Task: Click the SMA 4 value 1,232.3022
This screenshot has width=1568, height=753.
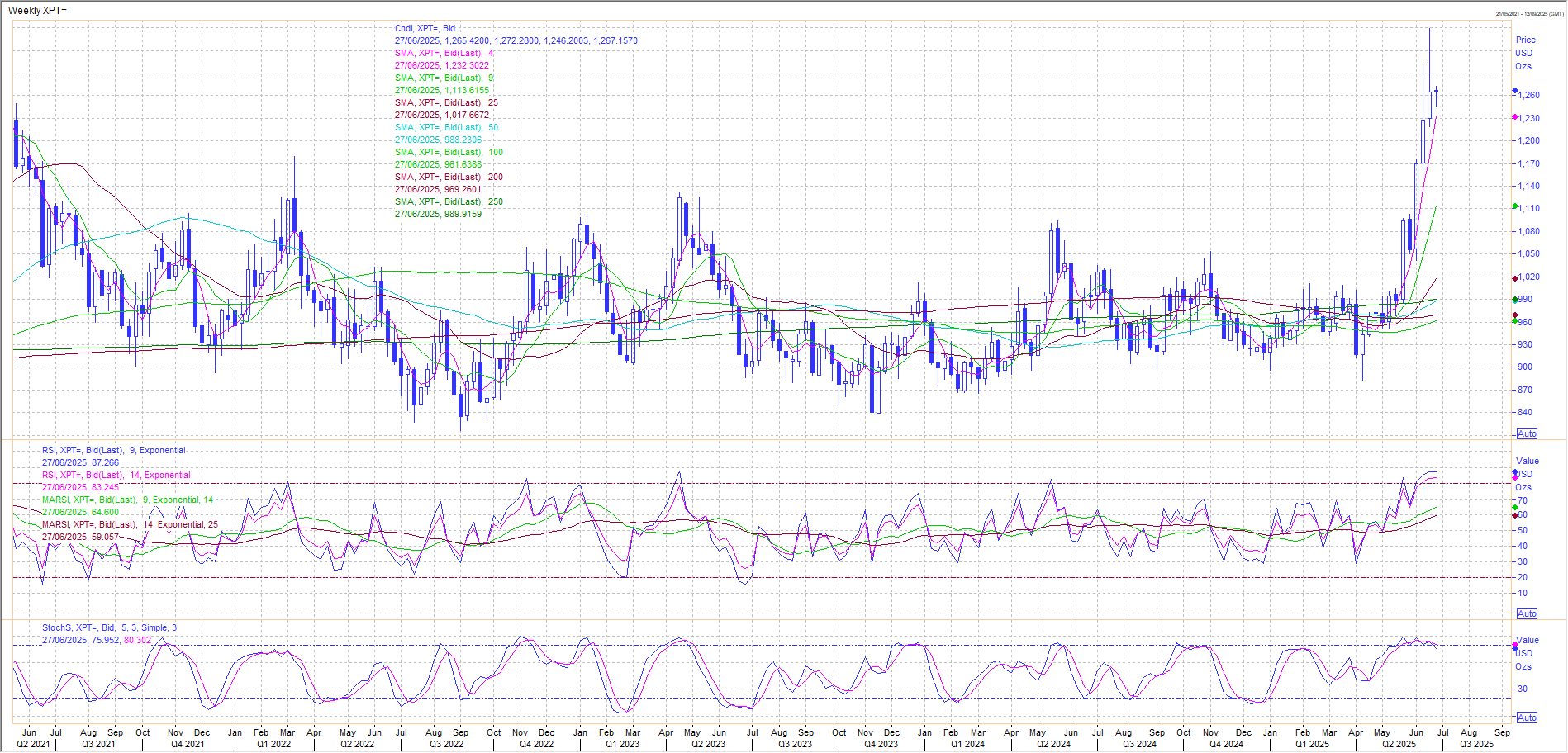Action: pyautogui.click(x=467, y=65)
